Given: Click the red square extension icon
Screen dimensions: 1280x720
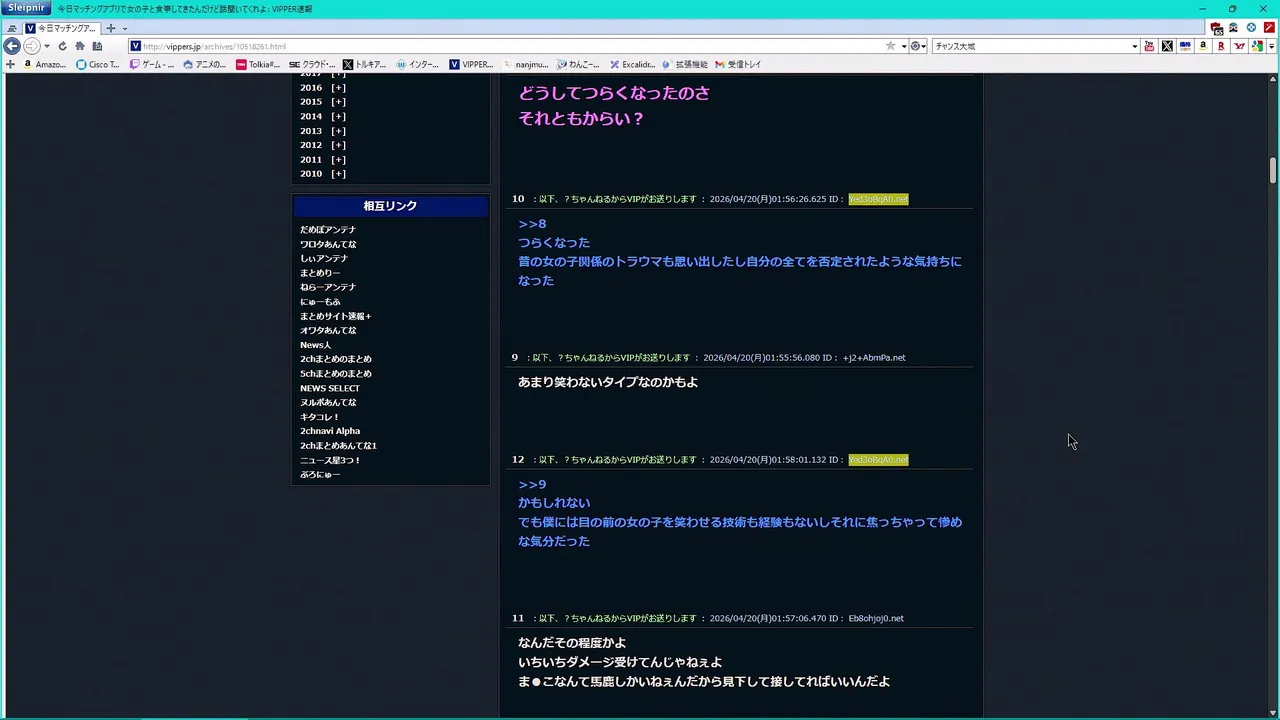Looking at the screenshot, I should (x=1269, y=28).
